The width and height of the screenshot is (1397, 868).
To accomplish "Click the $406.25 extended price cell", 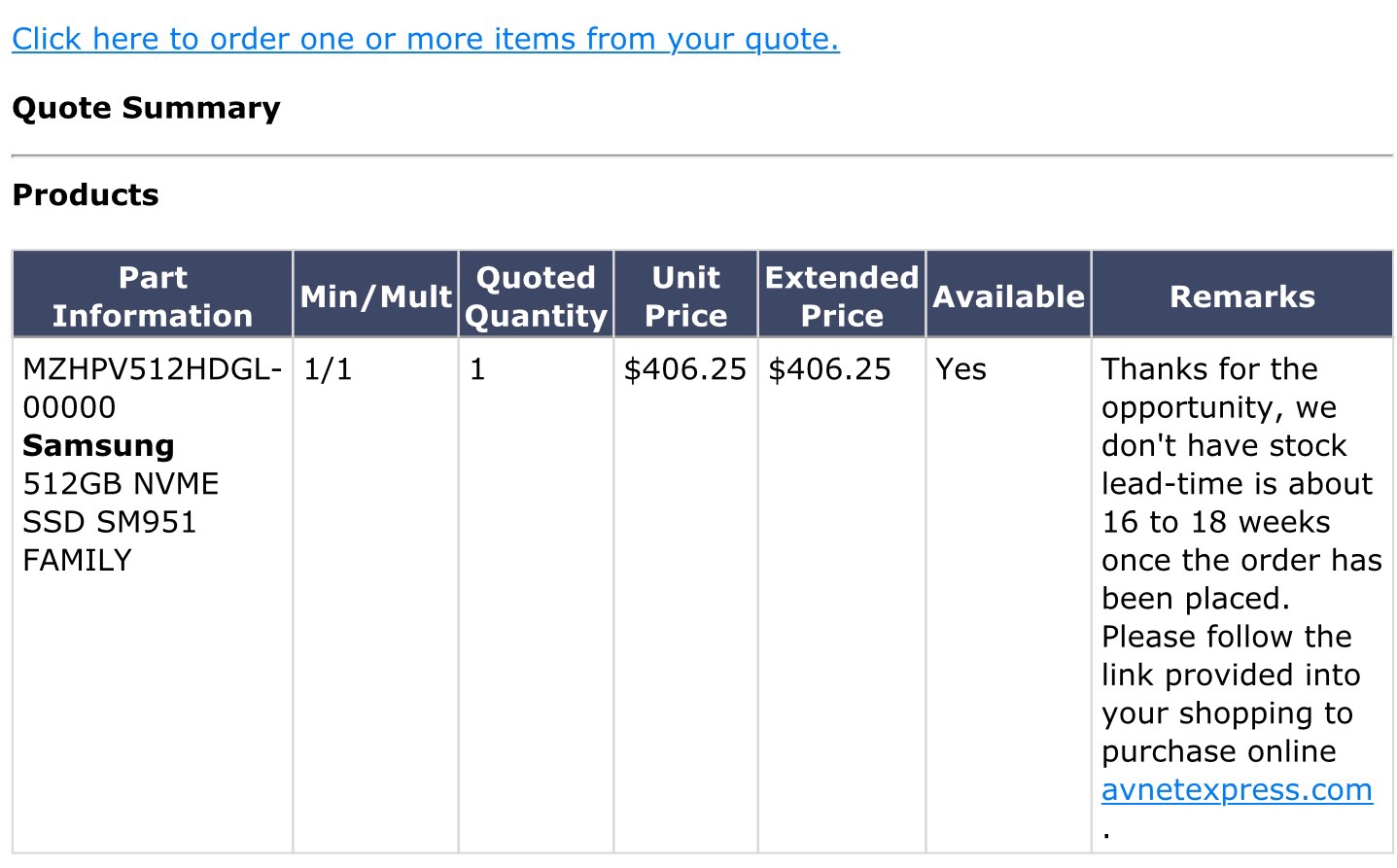I will (x=829, y=369).
